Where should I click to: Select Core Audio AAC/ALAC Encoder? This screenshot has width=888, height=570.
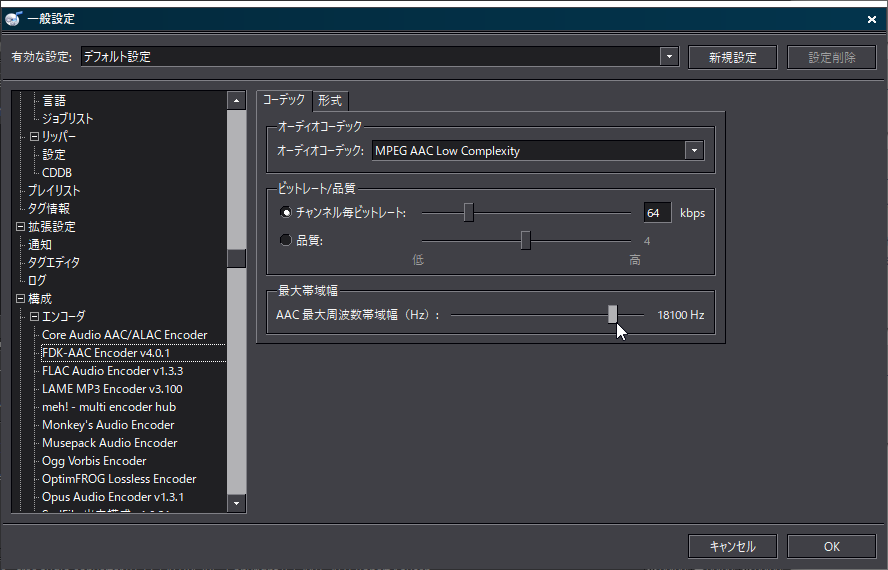[125, 335]
